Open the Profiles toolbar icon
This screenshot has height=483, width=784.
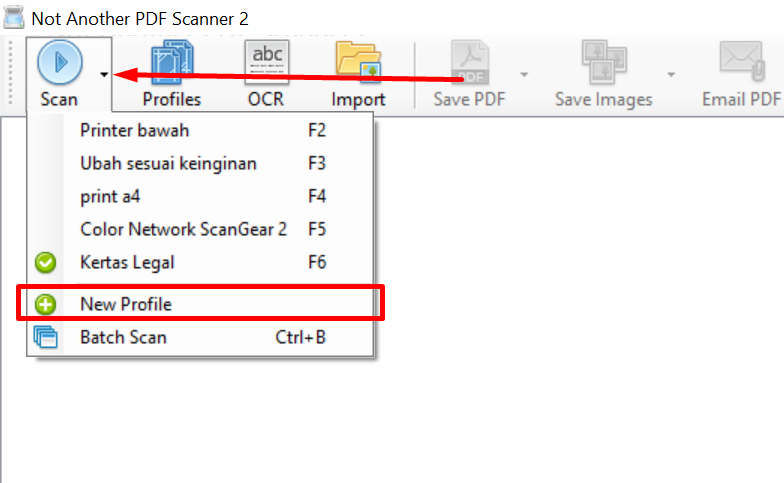point(172,62)
